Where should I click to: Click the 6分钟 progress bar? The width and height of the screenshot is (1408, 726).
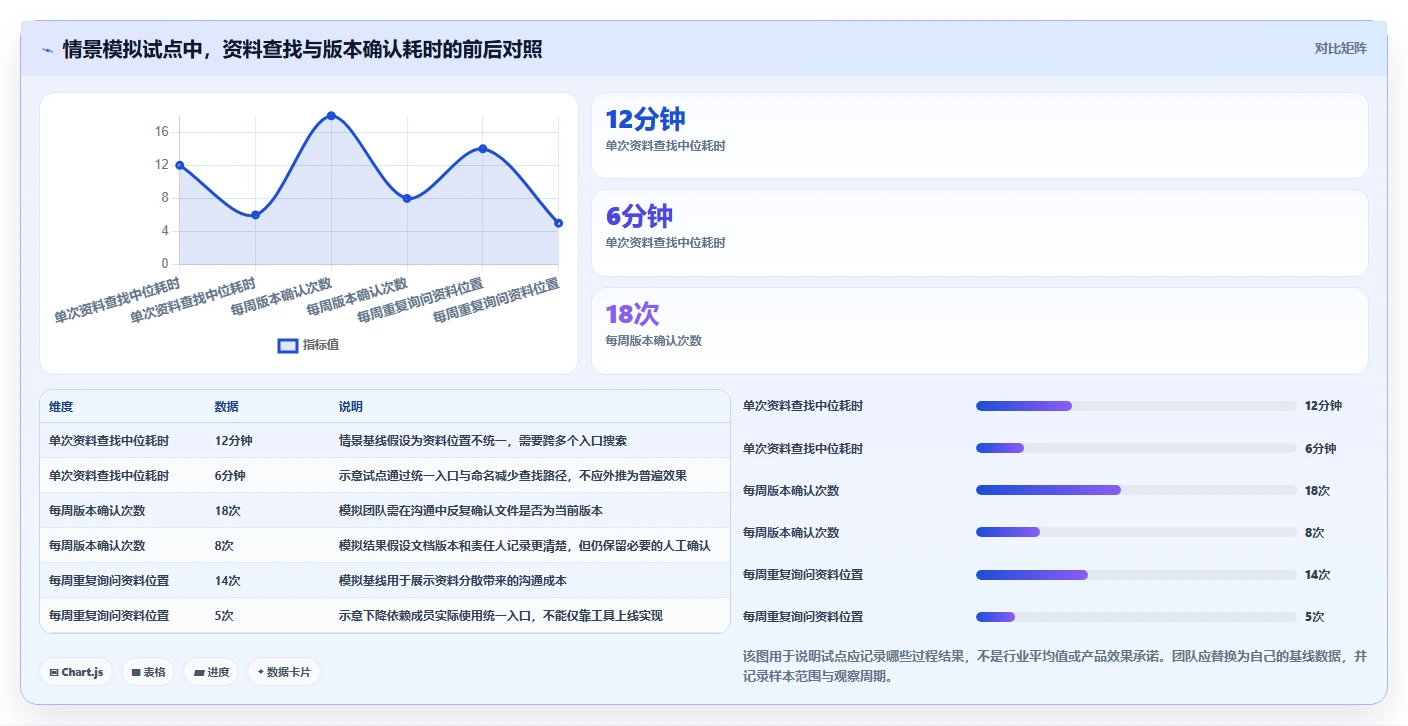coord(1136,448)
